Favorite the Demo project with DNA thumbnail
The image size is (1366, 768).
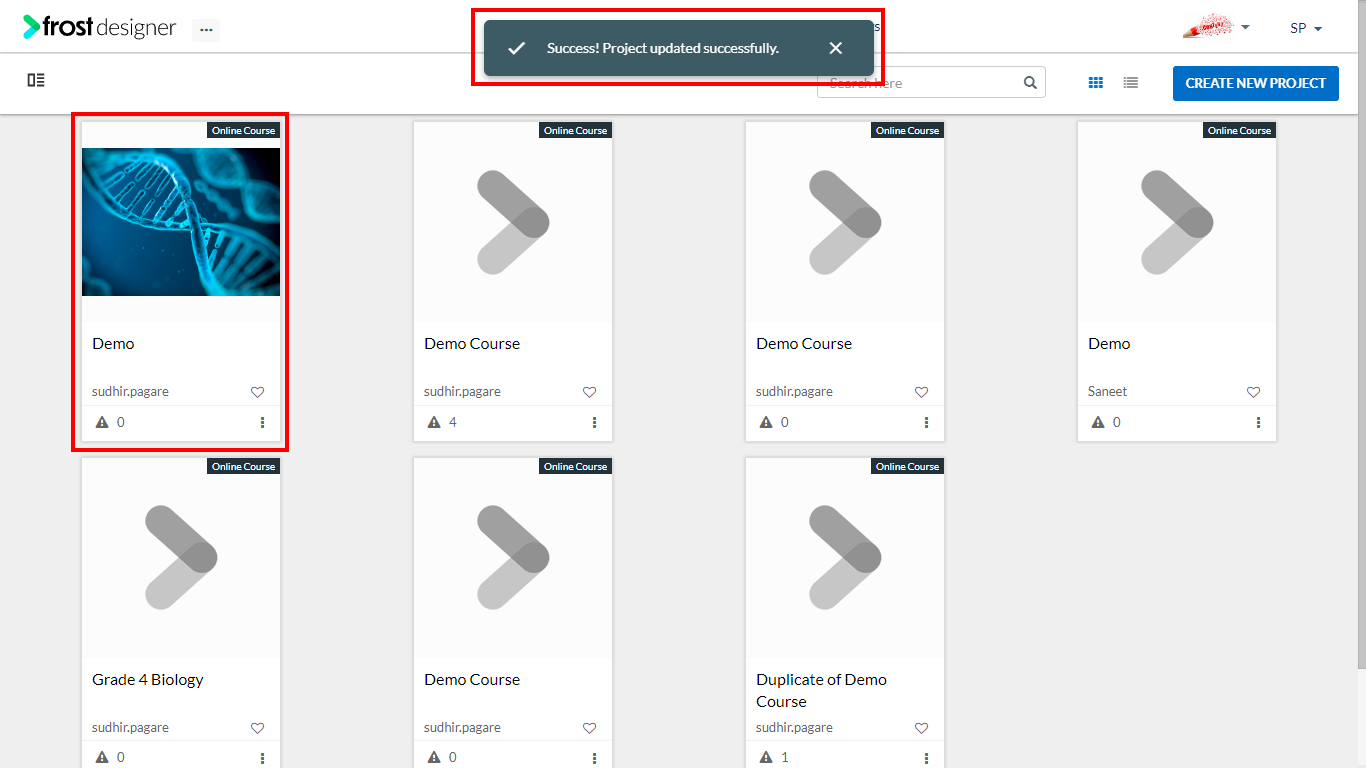click(x=257, y=392)
